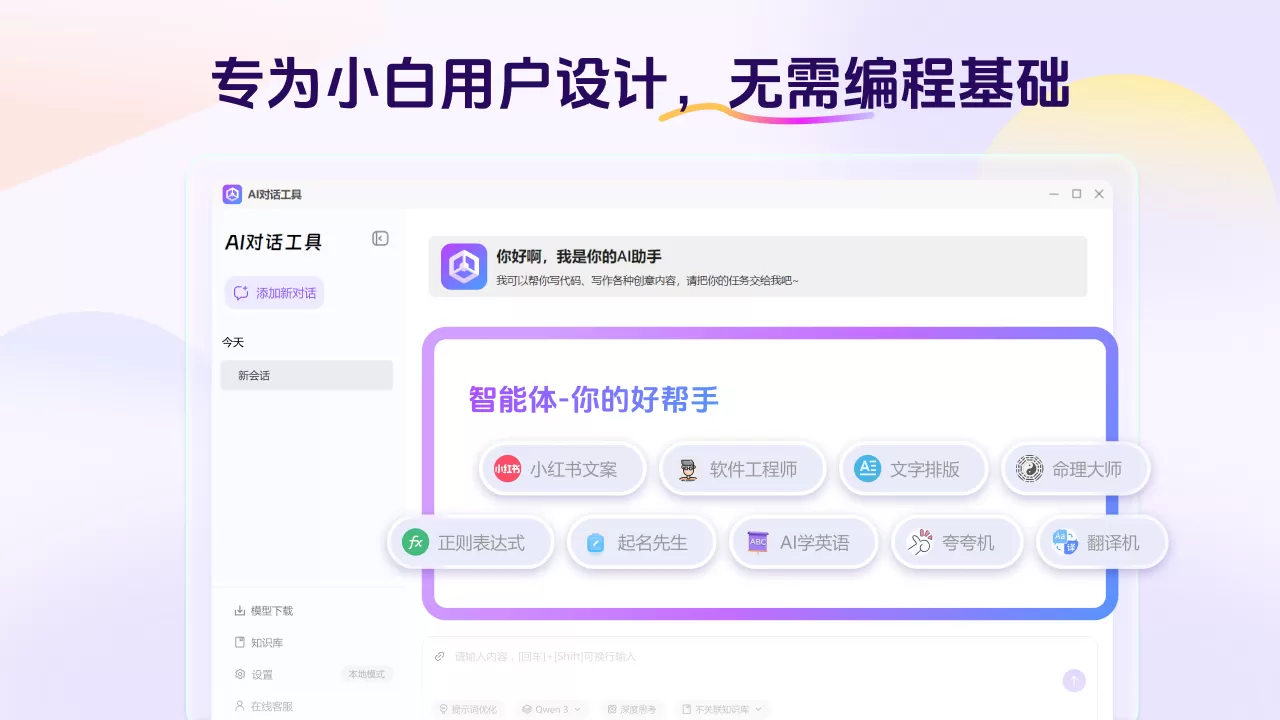The height and width of the screenshot is (720, 1280).
Task: Close the AI对话工具 window
Action: click(x=1099, y=194)
